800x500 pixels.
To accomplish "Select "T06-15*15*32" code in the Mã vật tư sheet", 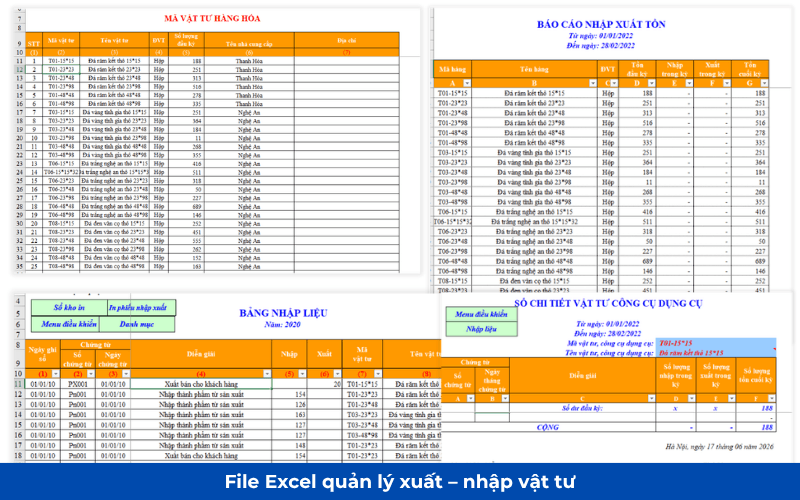I will (x=61, y=172).
